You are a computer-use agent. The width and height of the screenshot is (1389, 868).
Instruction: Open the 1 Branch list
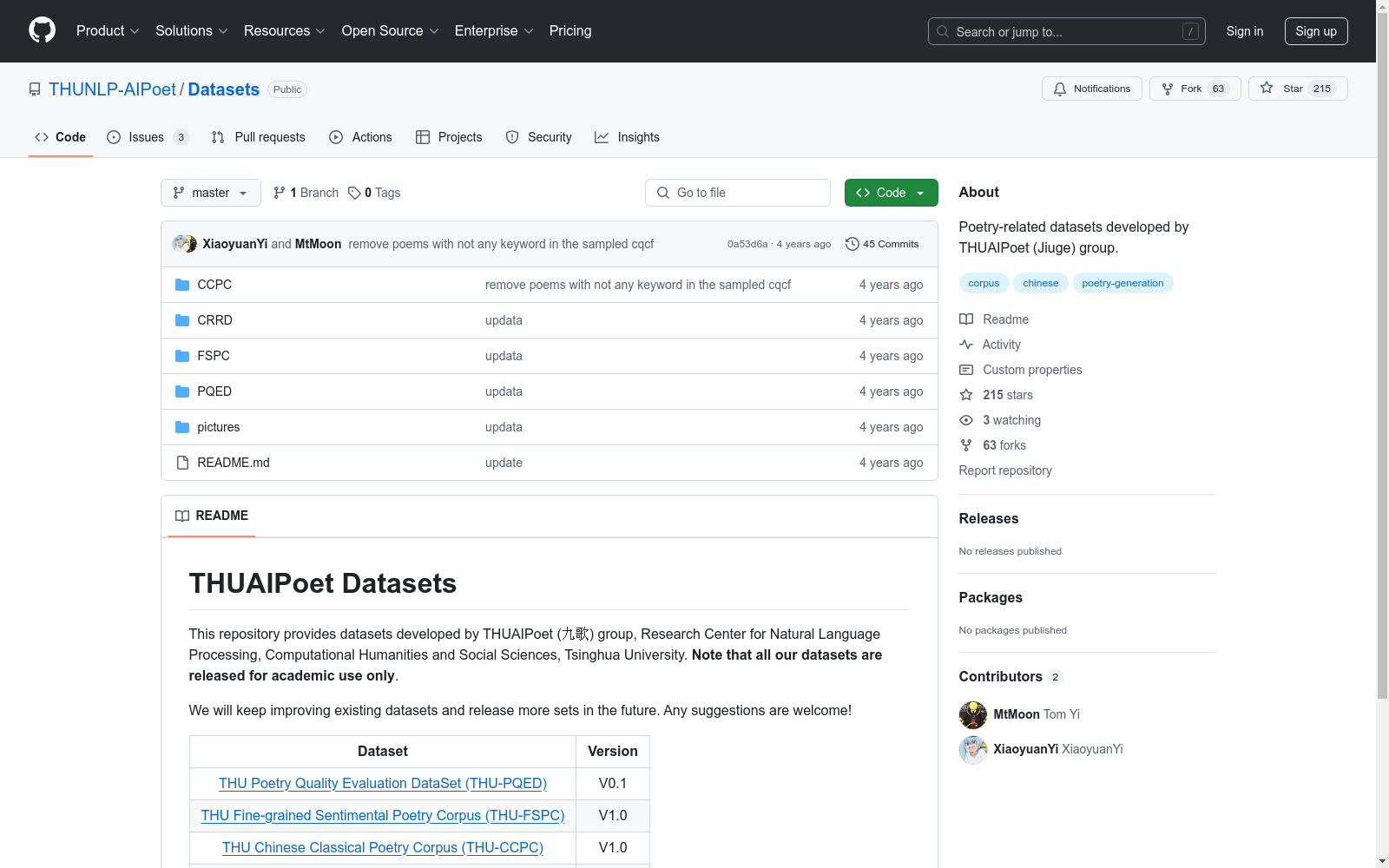pos(306,193)
